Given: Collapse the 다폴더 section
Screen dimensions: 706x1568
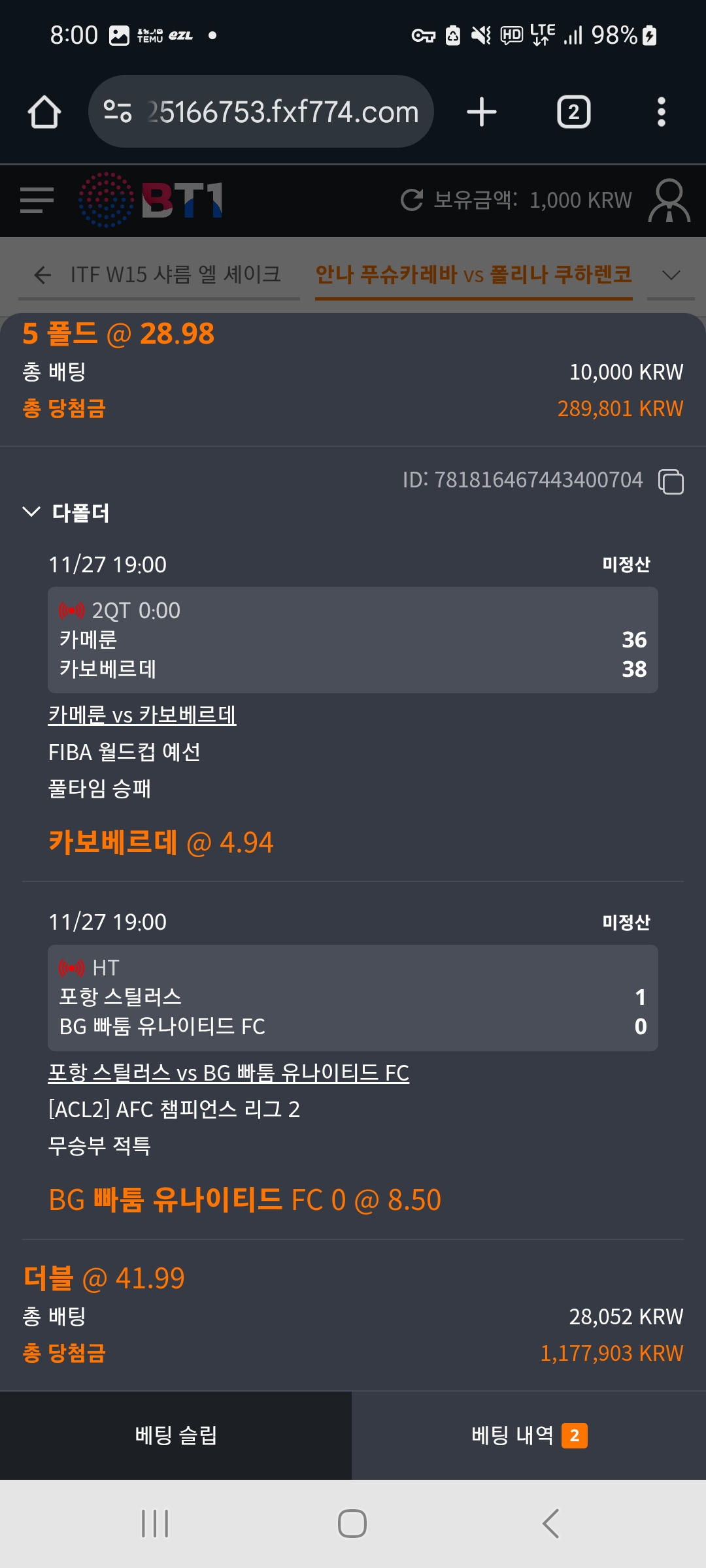Looking at the screenshot, I should (x=31, y=512).
